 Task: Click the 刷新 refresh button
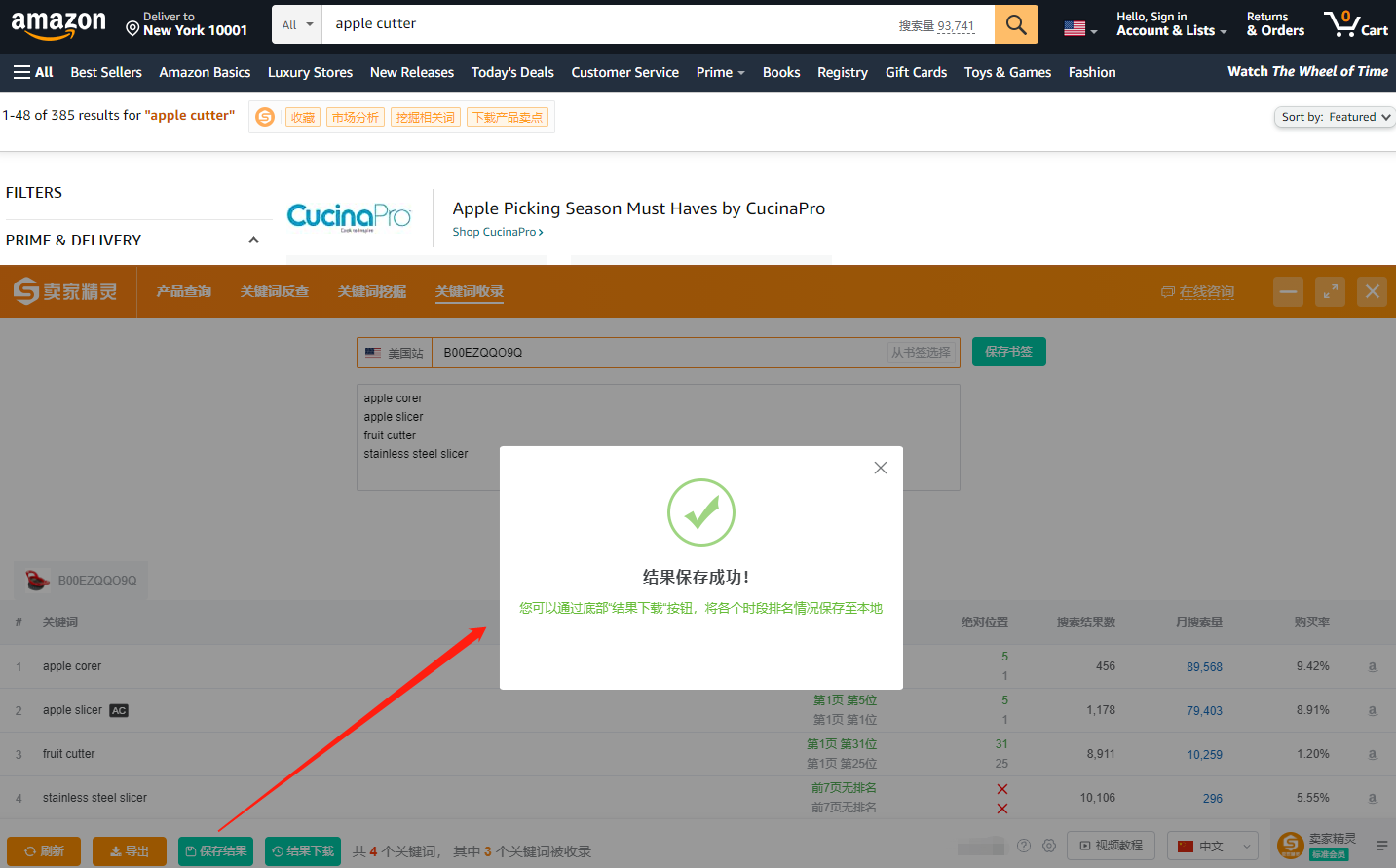pos(45,851)
